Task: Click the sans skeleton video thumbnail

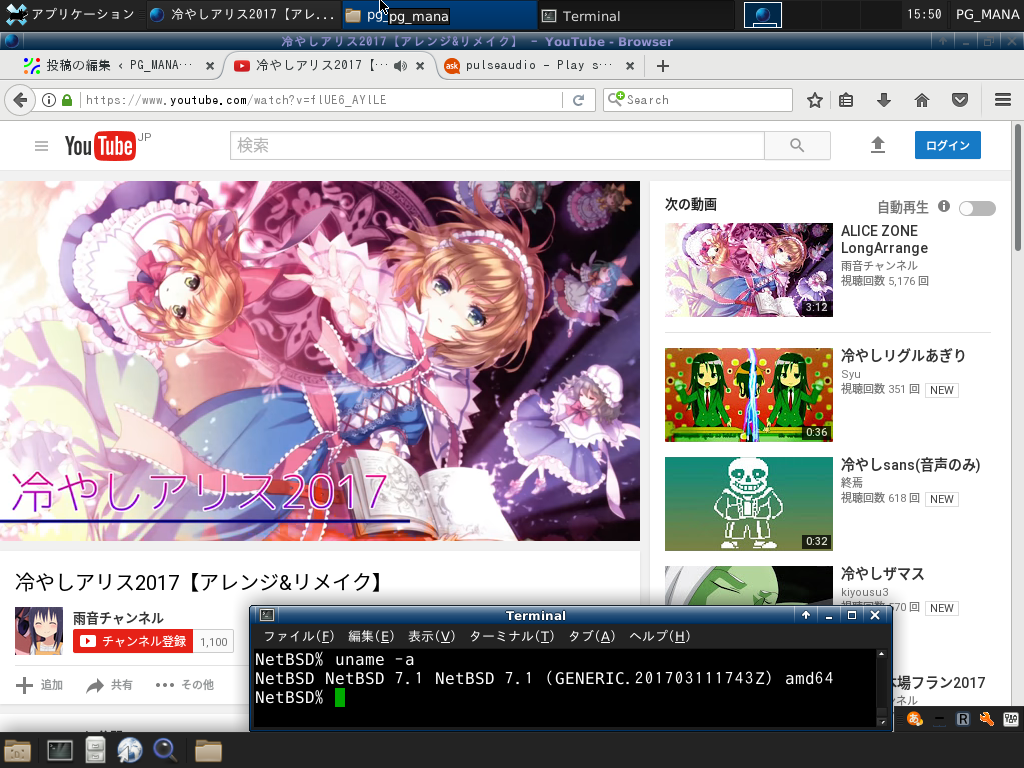Action: 748,504
